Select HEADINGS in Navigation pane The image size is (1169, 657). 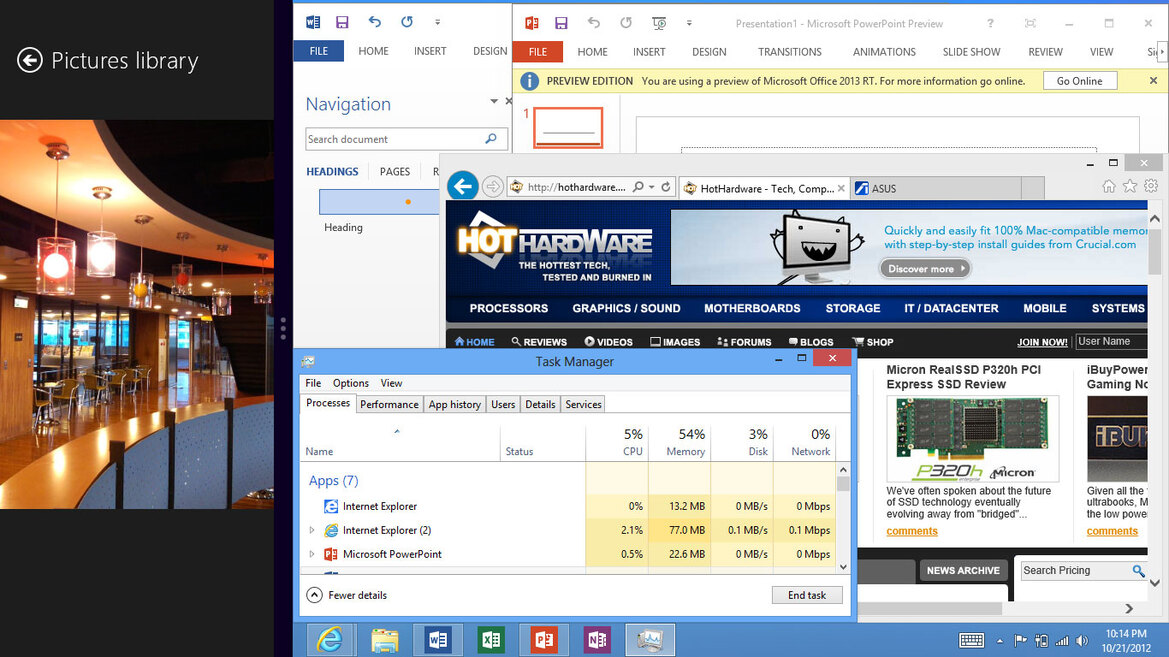(x=333, y=172)
